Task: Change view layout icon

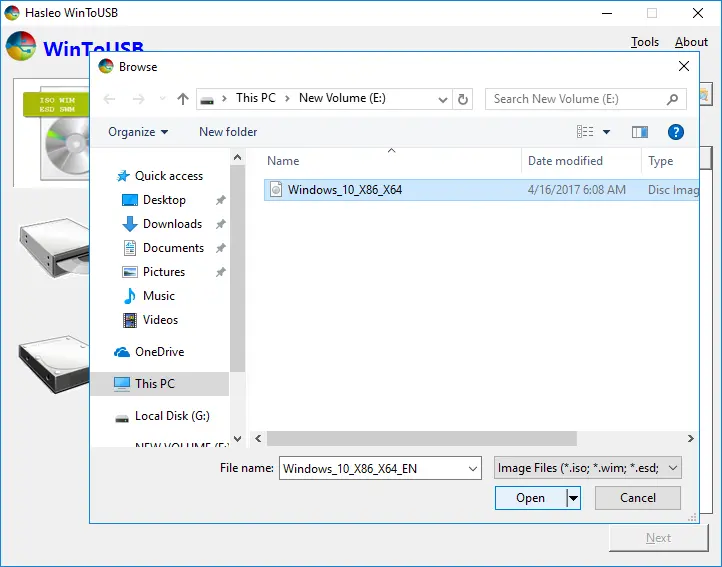Action: coord(585,132)
